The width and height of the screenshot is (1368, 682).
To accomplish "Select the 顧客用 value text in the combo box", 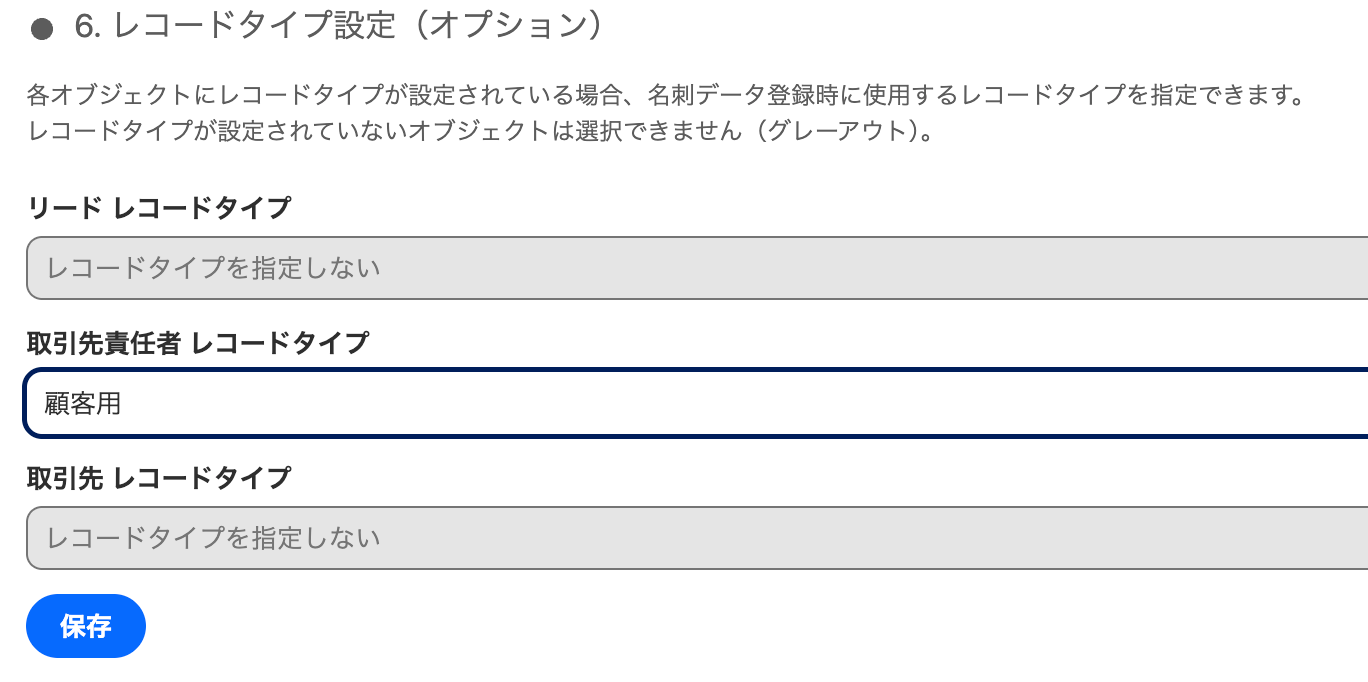I will (x=83, y=404).
